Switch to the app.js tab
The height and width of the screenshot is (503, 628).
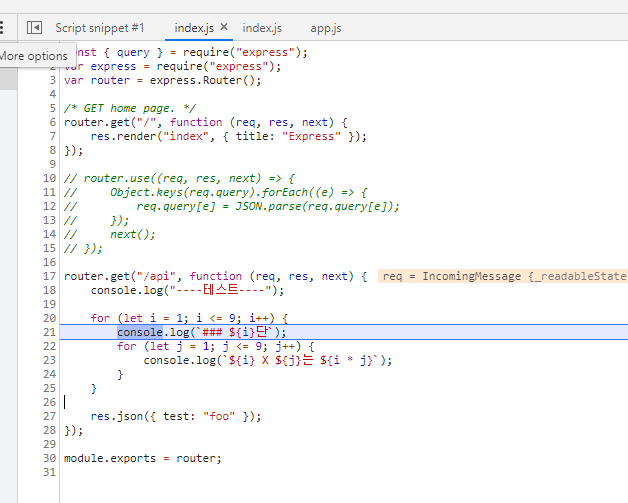click(326, 28)
